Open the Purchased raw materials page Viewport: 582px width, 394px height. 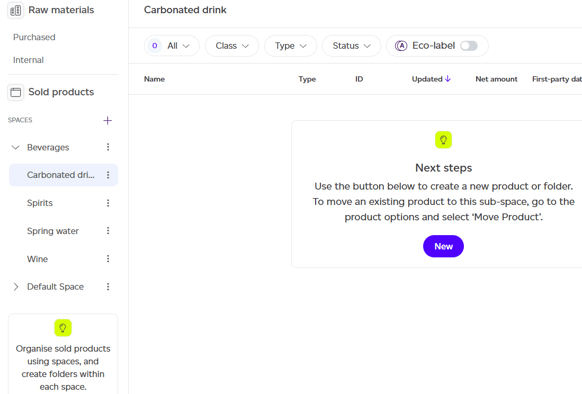[x=34, y=37]
